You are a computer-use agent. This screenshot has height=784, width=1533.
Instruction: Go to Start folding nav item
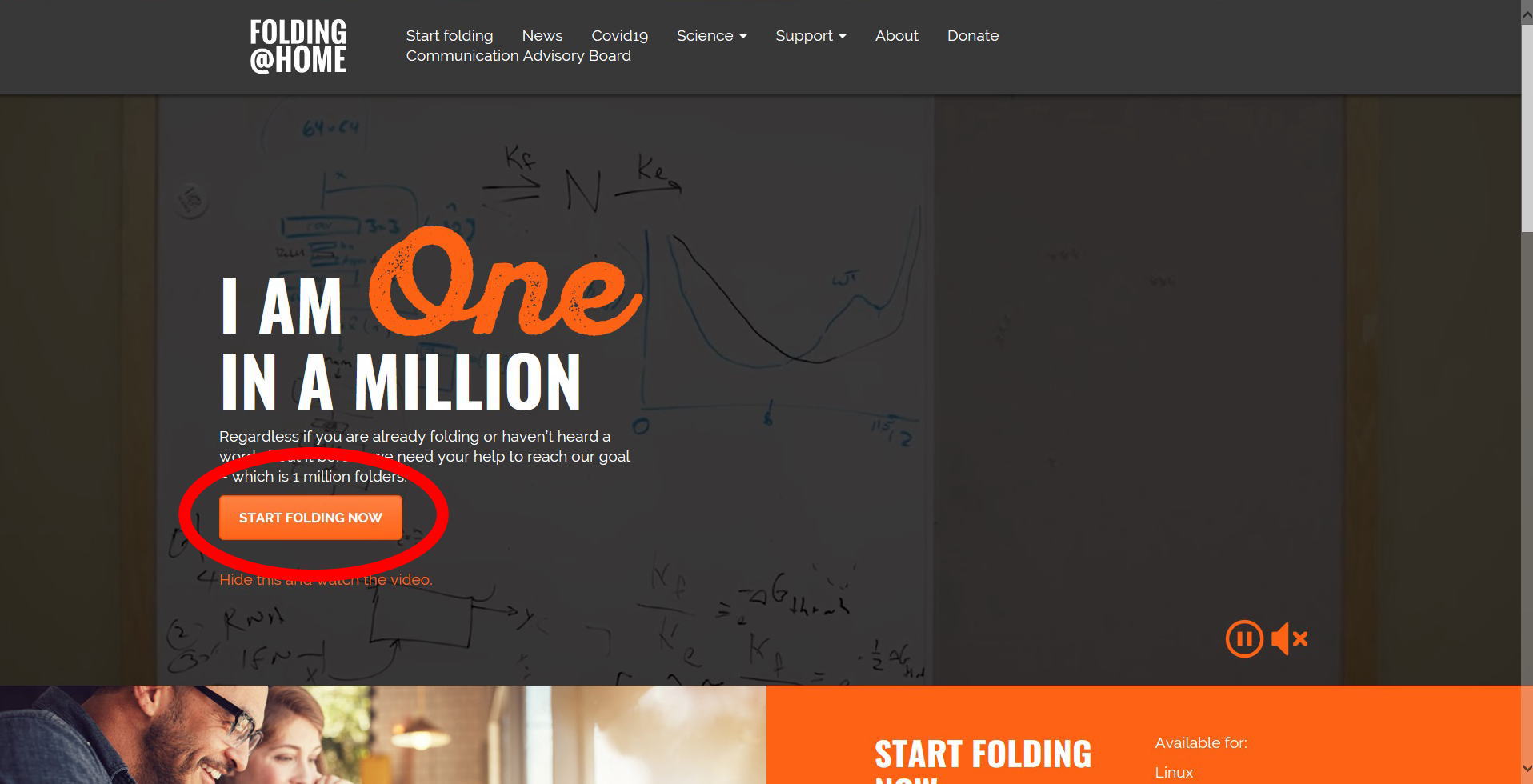450,35
